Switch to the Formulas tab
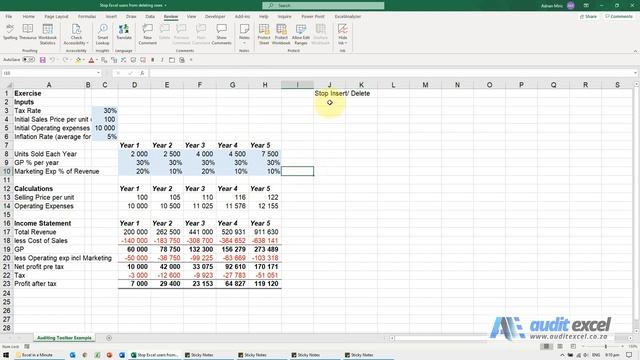This screenshot has width=640, height=360. point(87,16)
